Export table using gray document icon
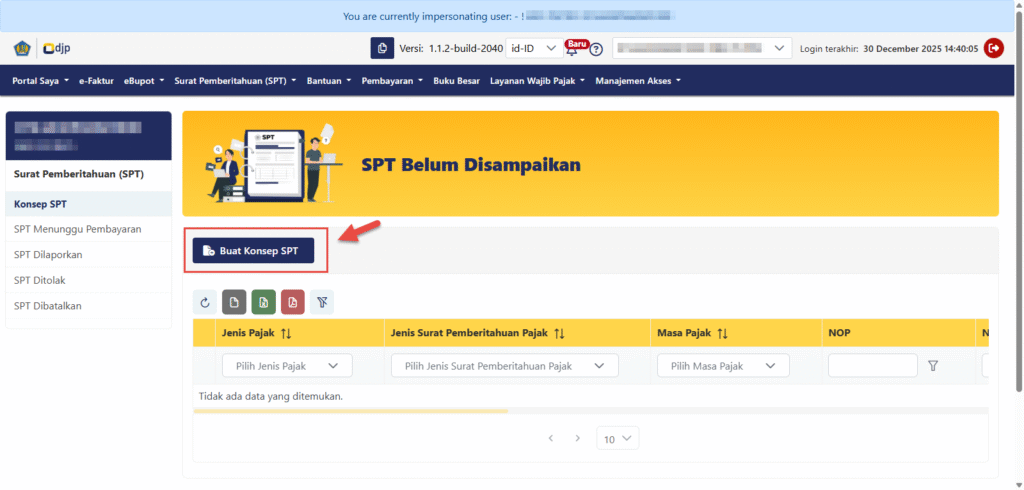Viewport: 1024px width, 490px height. click(234, 302)
